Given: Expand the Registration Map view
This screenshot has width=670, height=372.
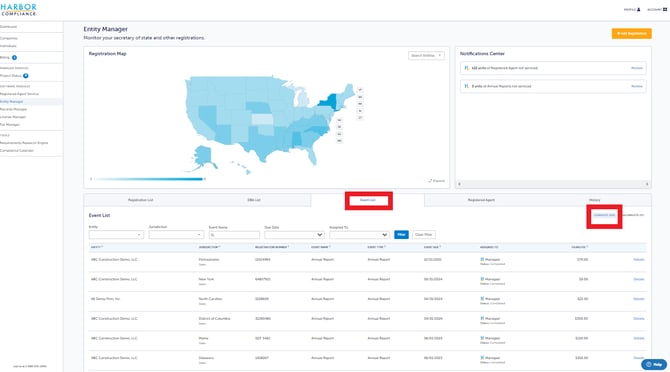Looking at the screenshot, I should tap(437, 181).
